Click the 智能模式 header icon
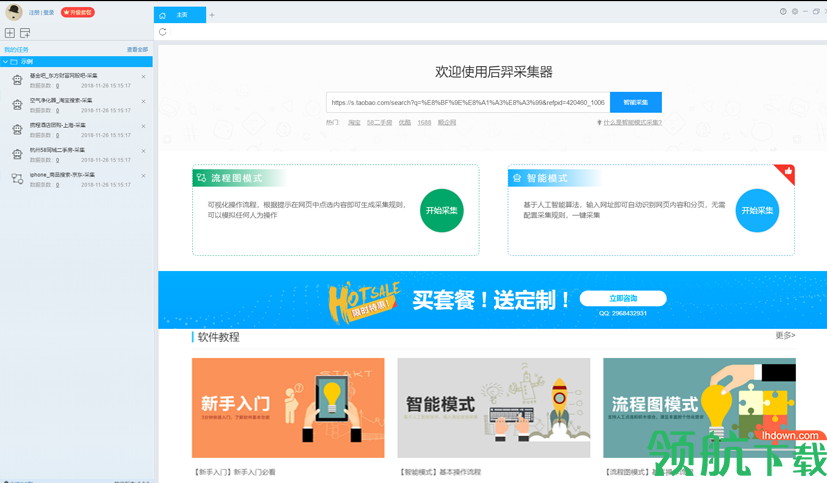Image resolution: width=827 pixels, height=483 pixels. pyautogui.click(x=517, y=178)
